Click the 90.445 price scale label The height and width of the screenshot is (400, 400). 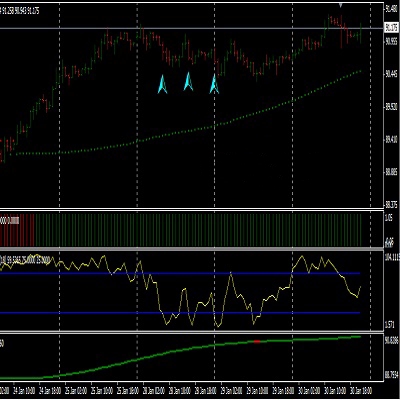391,75
